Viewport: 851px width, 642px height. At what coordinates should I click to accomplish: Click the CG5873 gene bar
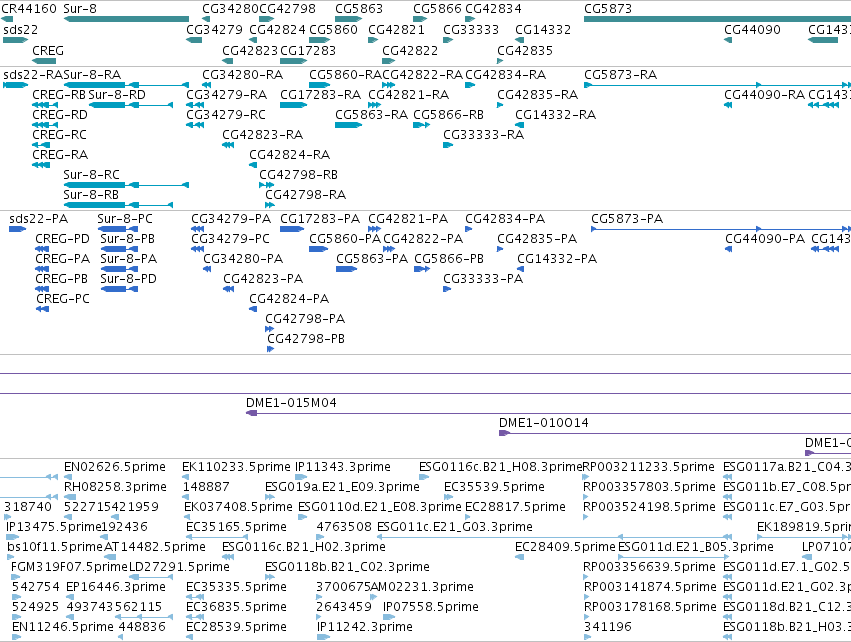tap(717, 19)
